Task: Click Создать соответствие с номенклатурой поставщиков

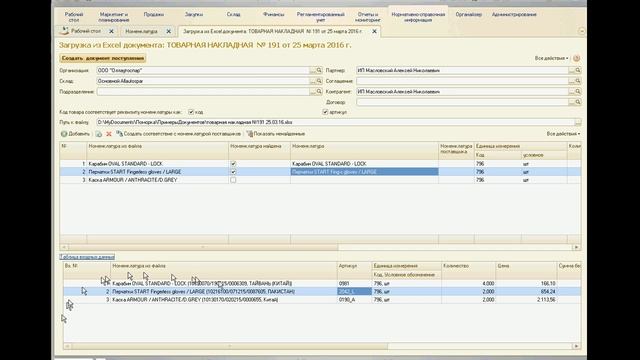Action: pos(179,134)
